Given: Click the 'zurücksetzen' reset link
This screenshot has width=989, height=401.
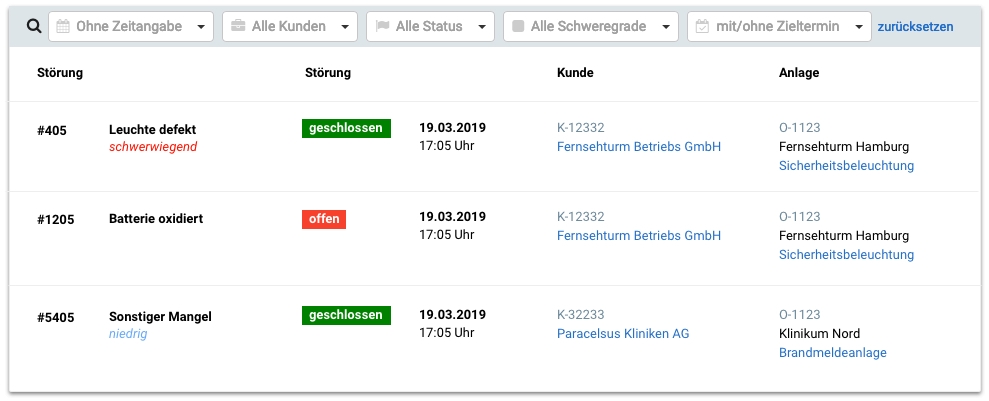Looking at the screenshot, I should [x=915, y=27].
